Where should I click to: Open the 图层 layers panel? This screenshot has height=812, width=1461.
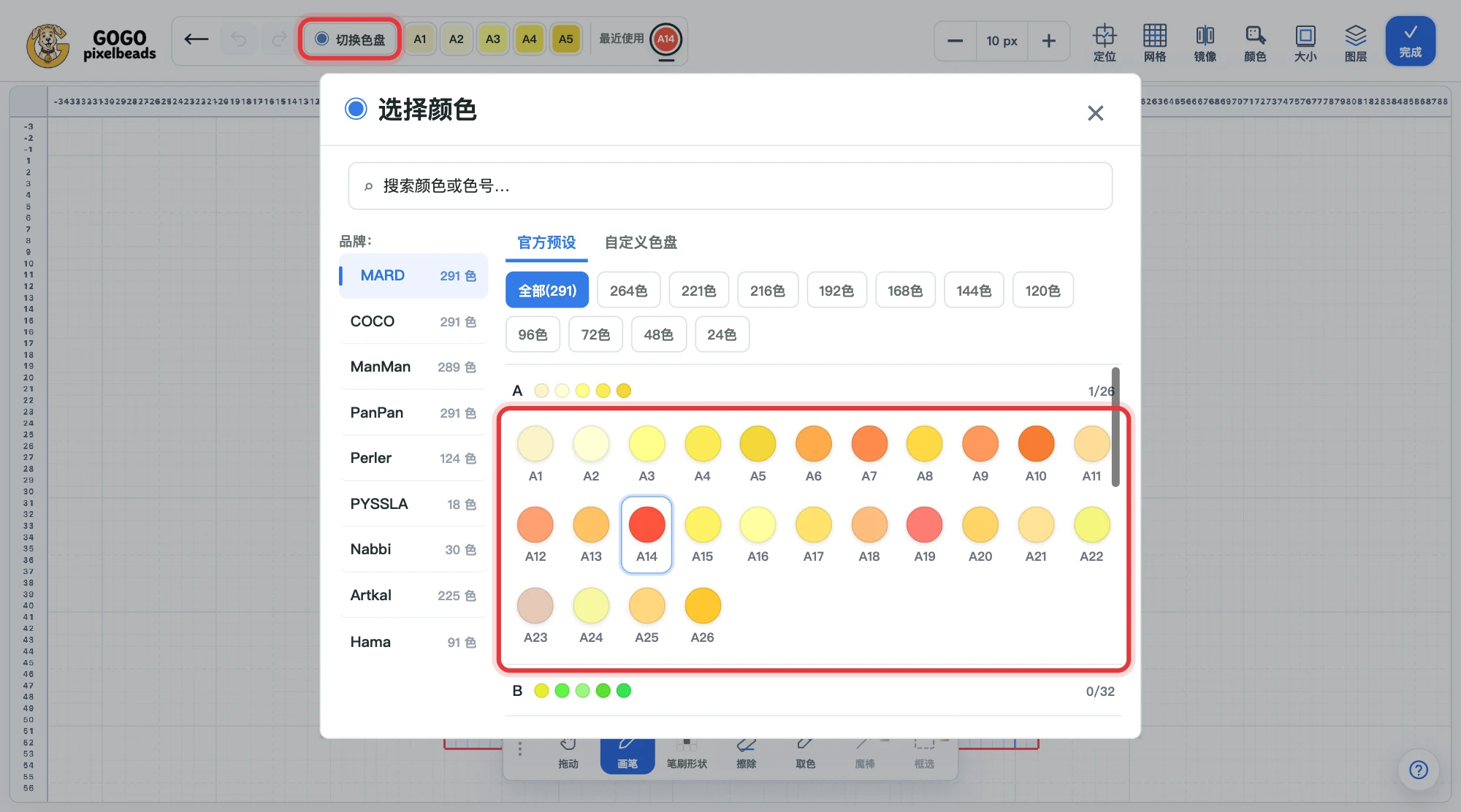[1356, 42]
